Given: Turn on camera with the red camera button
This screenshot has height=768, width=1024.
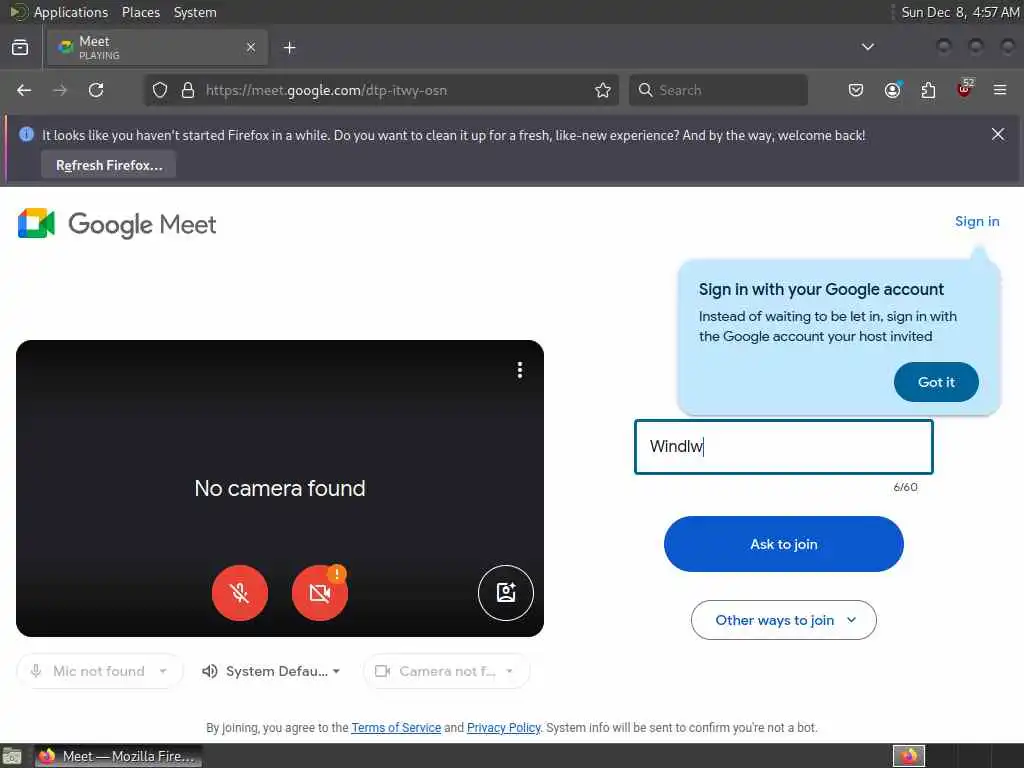Looking at the screenshot, I should tap(319, 593).
